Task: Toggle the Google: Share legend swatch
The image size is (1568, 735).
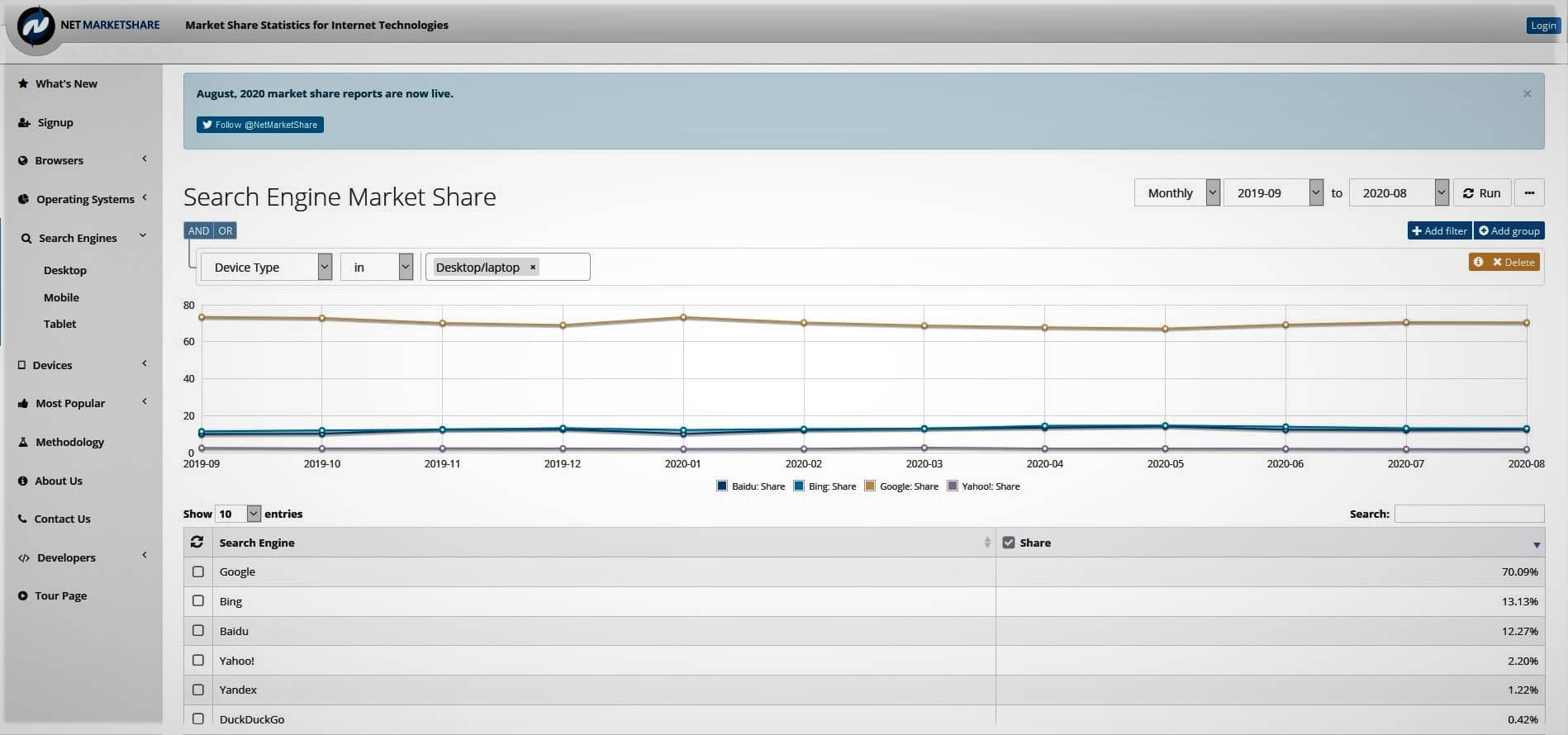Action: coord(869,486)
